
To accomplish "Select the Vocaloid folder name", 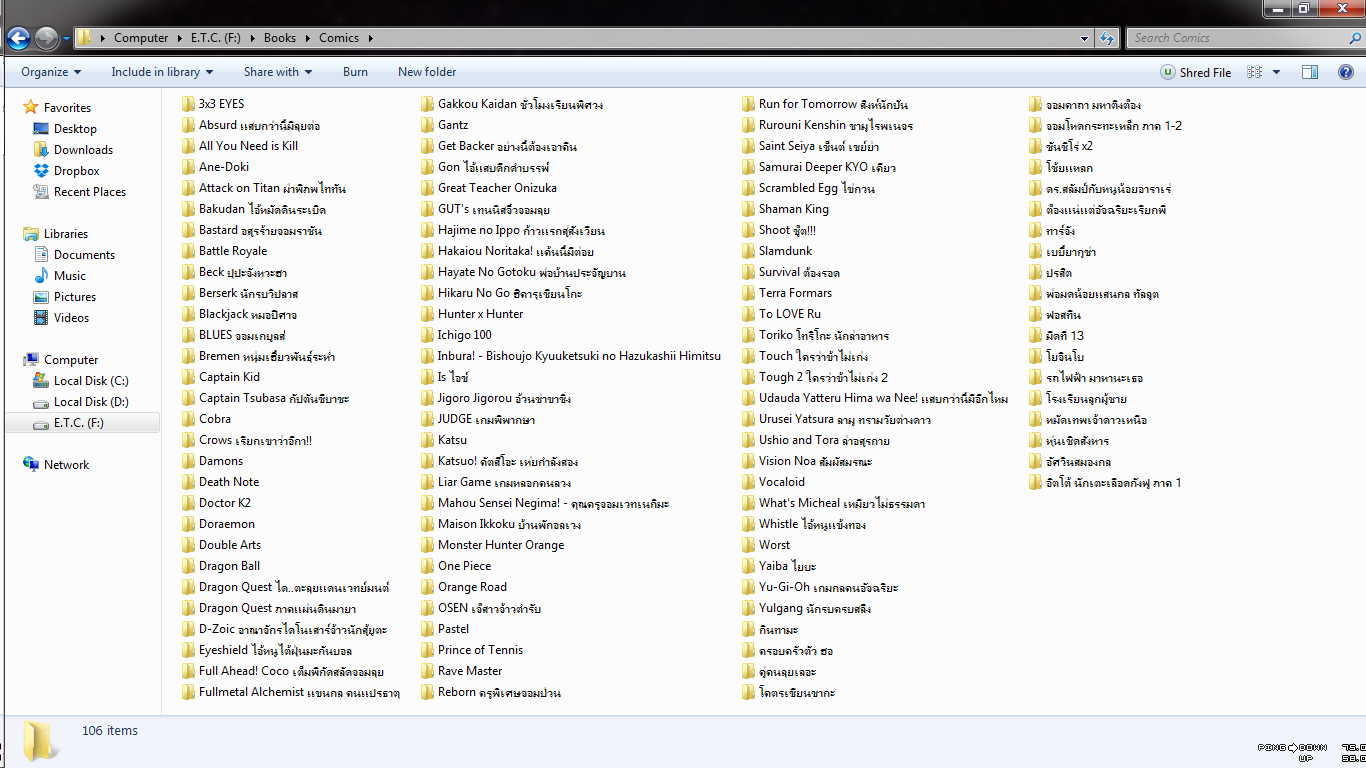I will pos(782,482).
